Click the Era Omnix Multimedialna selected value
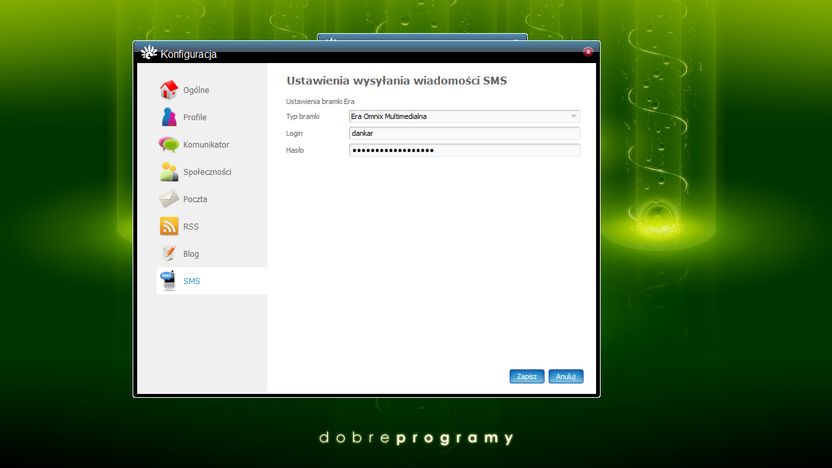Viewport: 832px width, 468px height. tap(388, 116)
